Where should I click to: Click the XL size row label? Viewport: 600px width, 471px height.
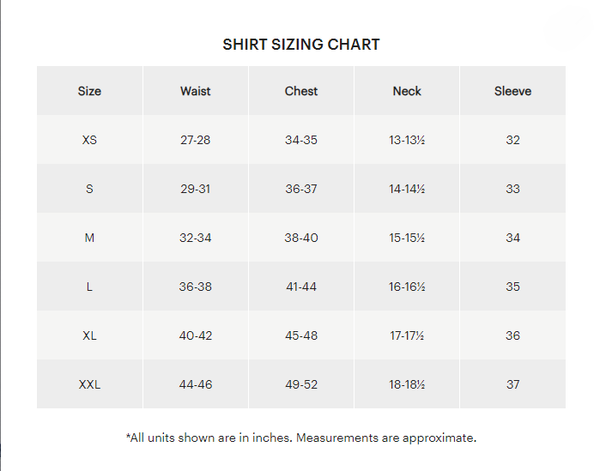coord(90,336)
